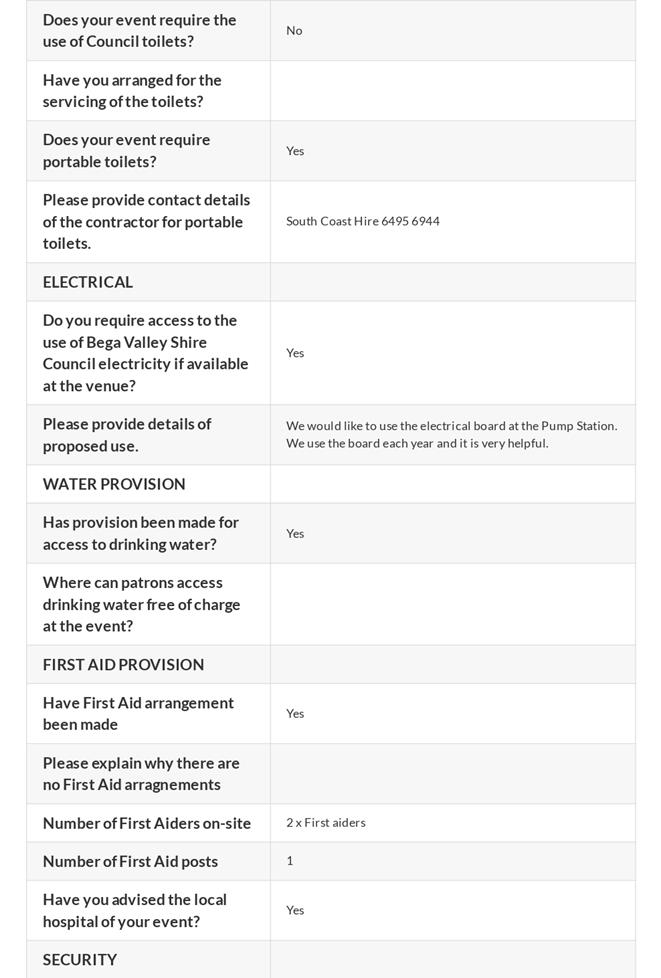661x978 pixels.
Task: Click 'Yes' for Council electricity access
Action: pyautogui.click(x=295, y=353)
